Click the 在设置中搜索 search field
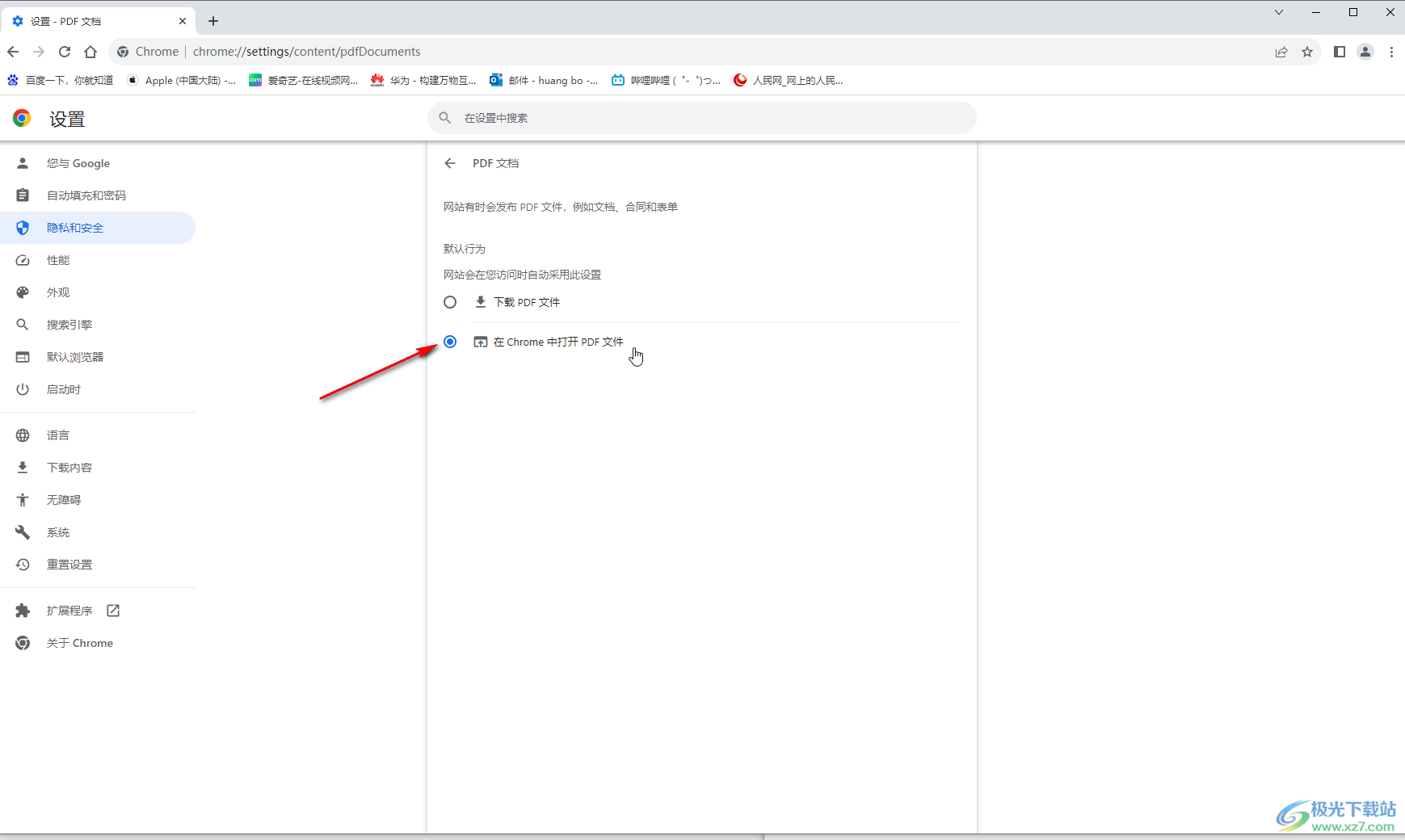 click(701, 118)
